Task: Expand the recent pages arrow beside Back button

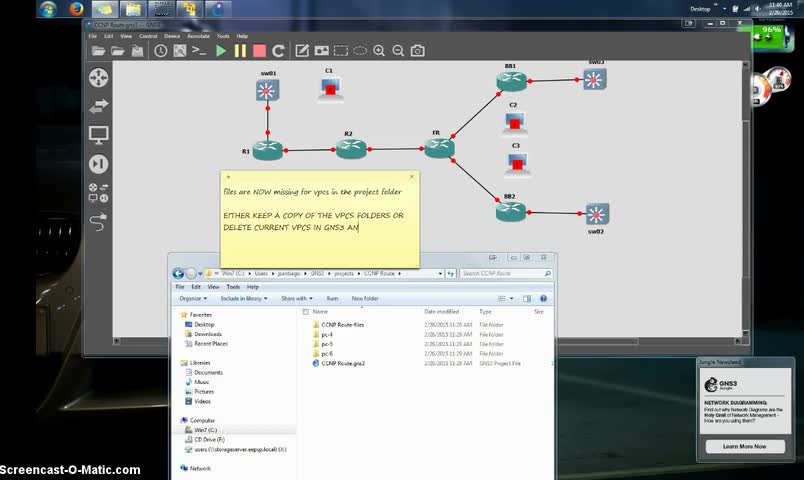Action: pos(199,274)
